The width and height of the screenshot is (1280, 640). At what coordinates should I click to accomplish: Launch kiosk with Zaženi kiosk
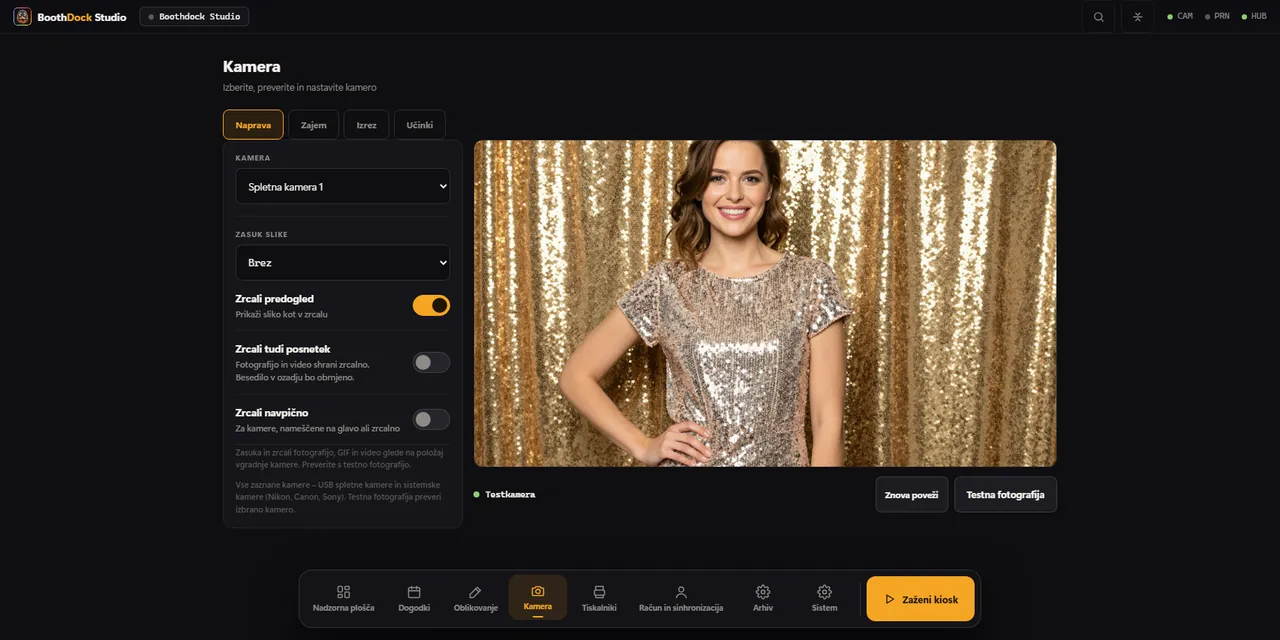(x=920, y=599)
